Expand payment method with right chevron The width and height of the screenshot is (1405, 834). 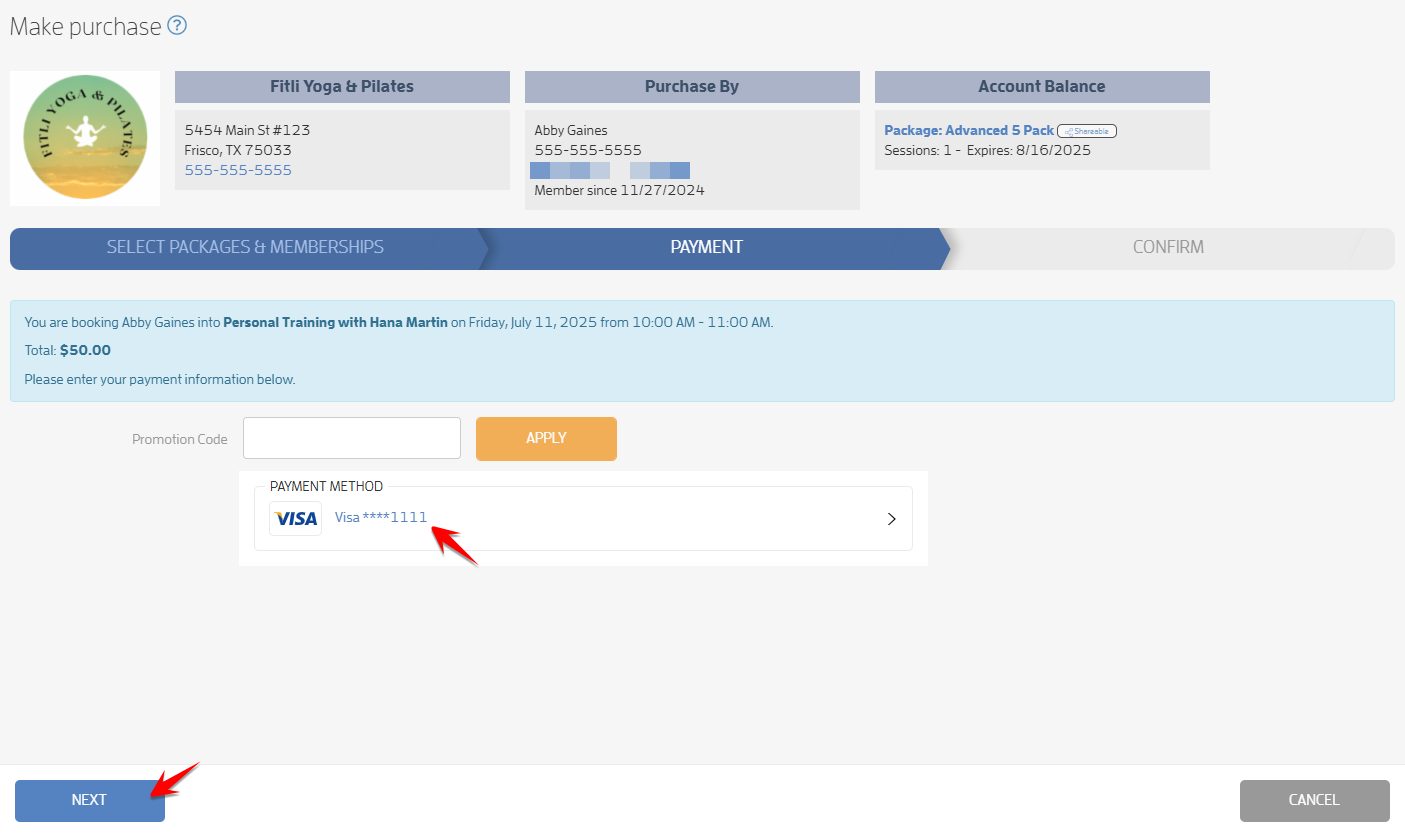pos(892,519)
